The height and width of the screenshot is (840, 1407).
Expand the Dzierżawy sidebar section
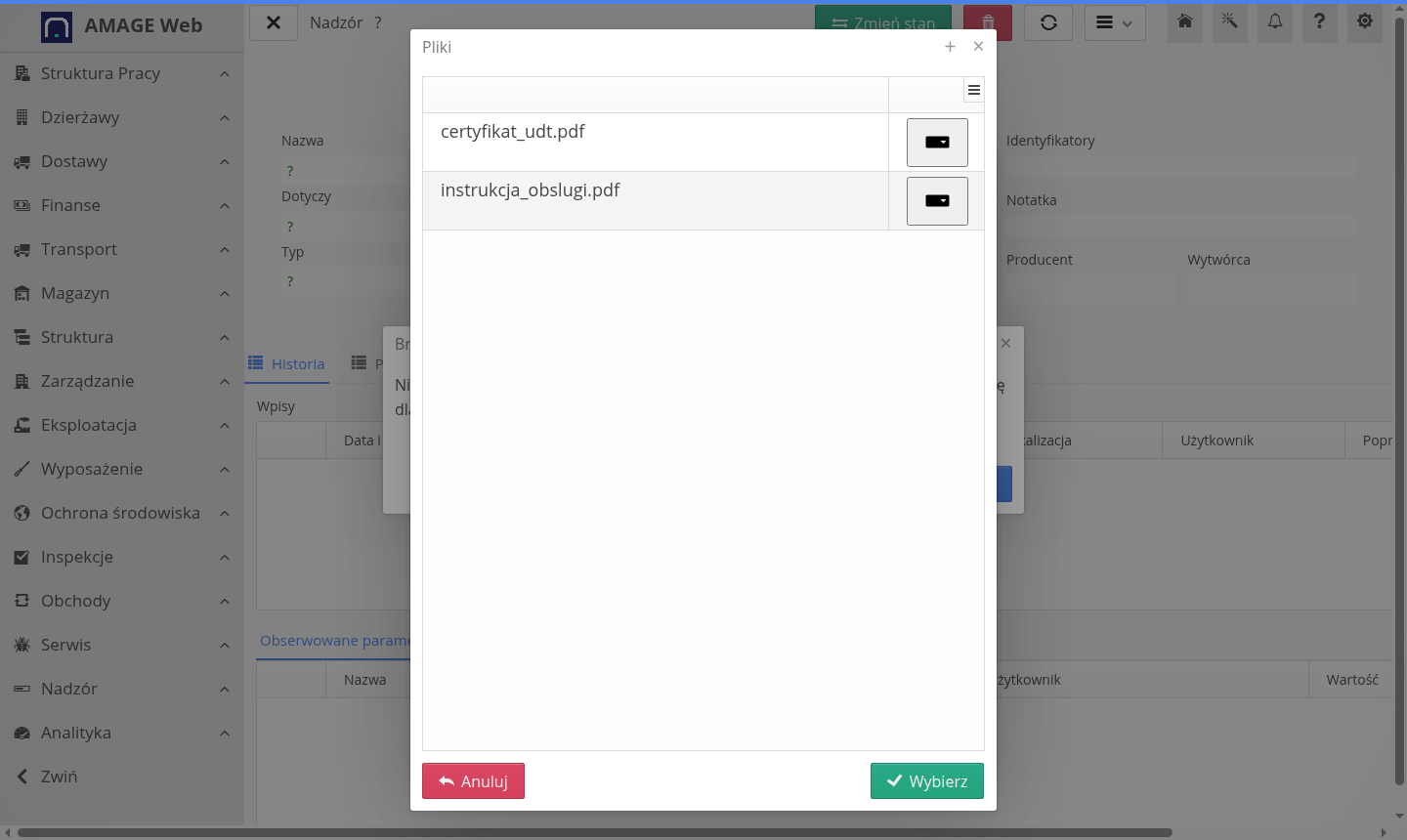point(122,117)
